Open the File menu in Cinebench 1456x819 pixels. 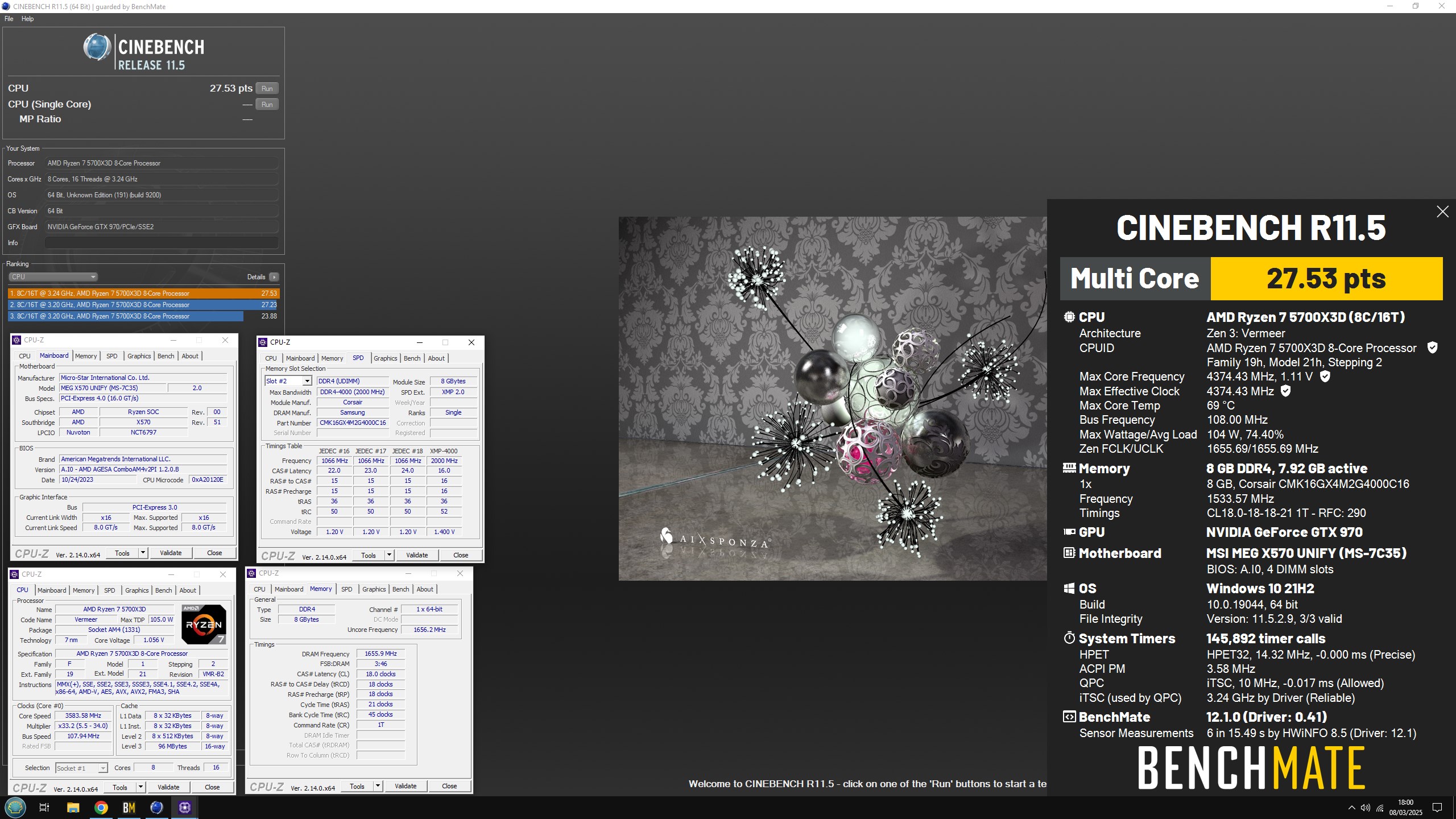[x=9, y=19]
